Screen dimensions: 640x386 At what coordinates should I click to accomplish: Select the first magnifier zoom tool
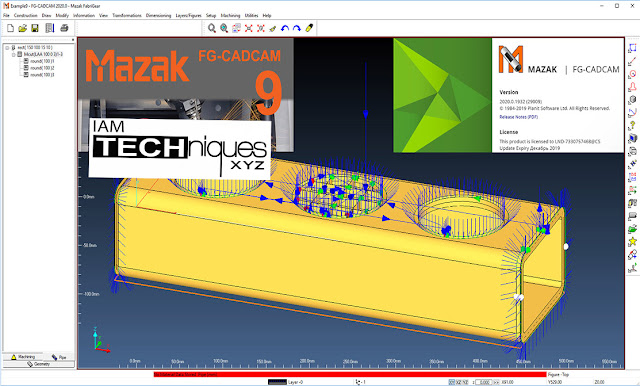coord(211,28)
